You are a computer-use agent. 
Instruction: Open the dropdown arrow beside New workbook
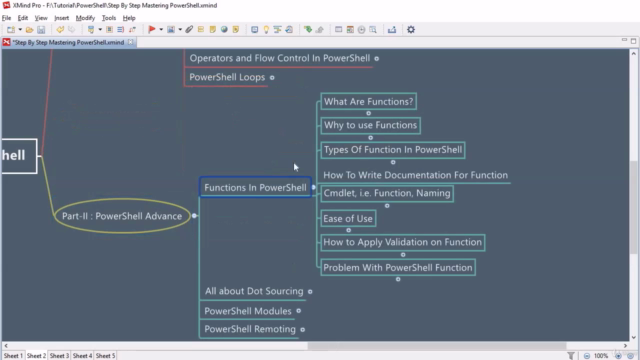pyautogui.click(x=20, y=29)
